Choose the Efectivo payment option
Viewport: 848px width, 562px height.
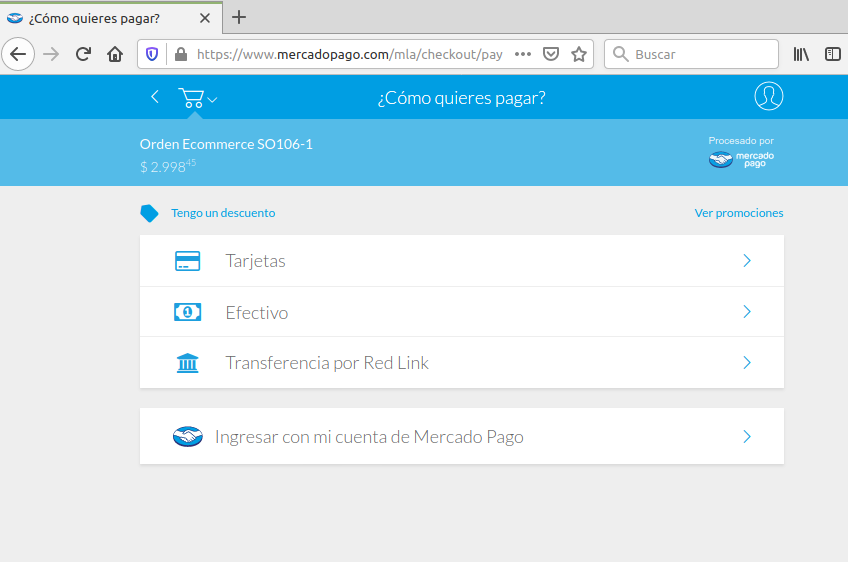click(462, 312)
